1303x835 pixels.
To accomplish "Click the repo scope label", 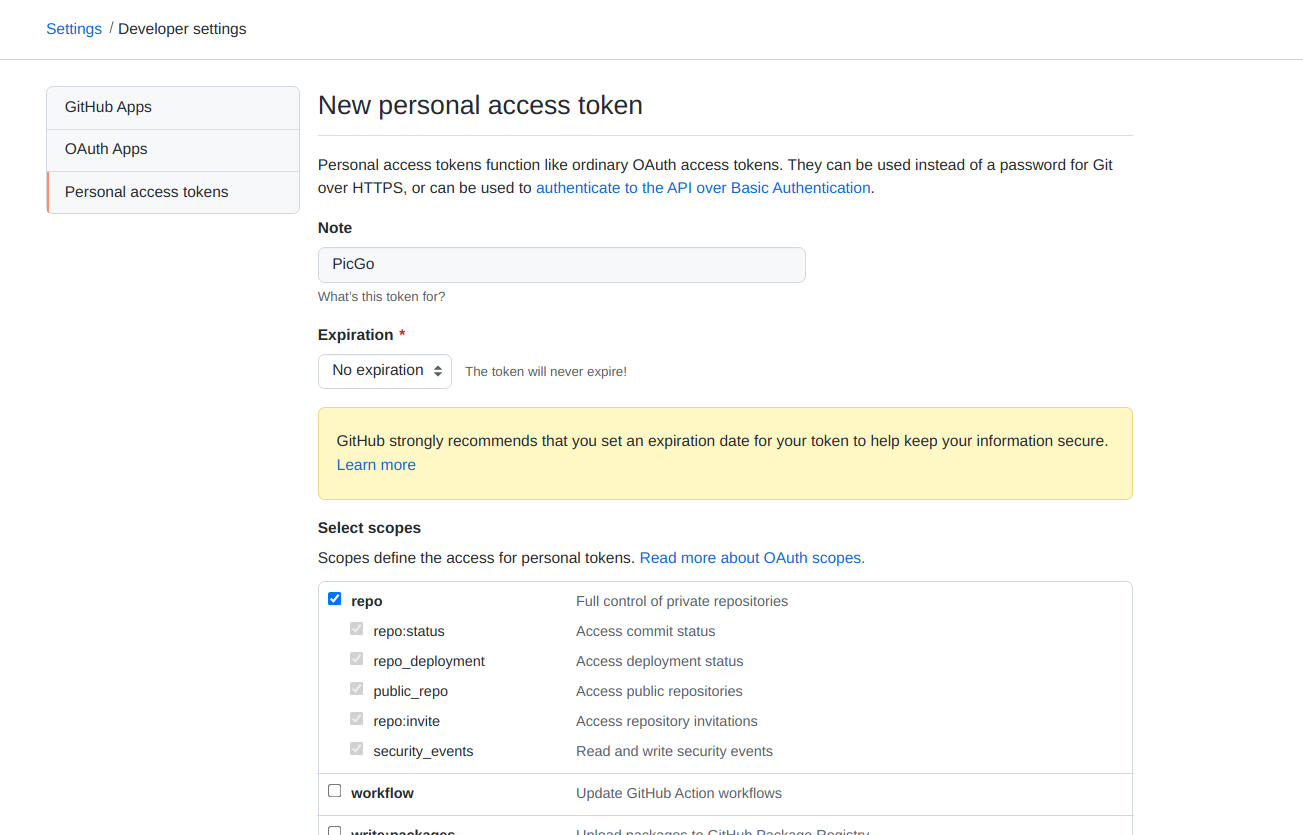I will [367, 601].
